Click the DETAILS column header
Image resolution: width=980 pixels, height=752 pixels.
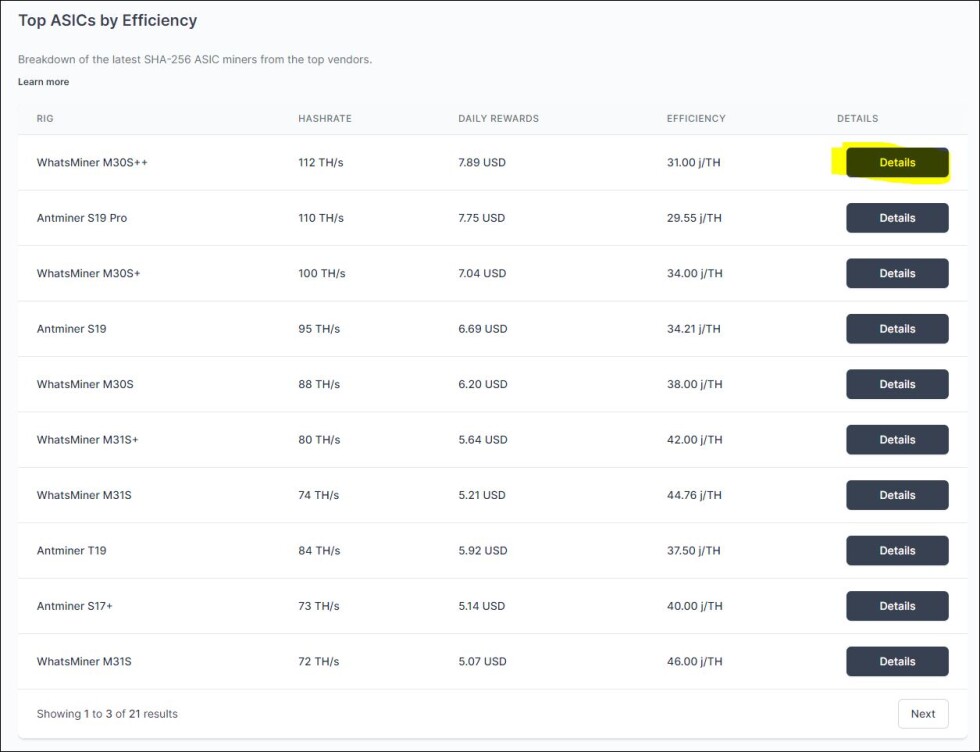tap(857, 118)
